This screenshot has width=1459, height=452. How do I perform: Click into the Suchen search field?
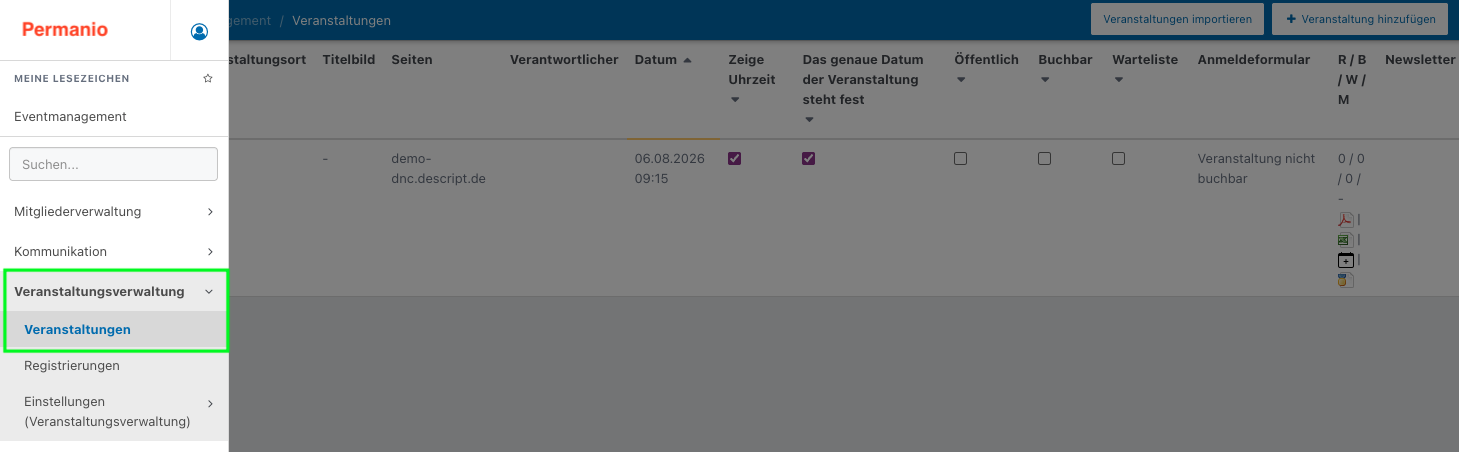(113, 164)
